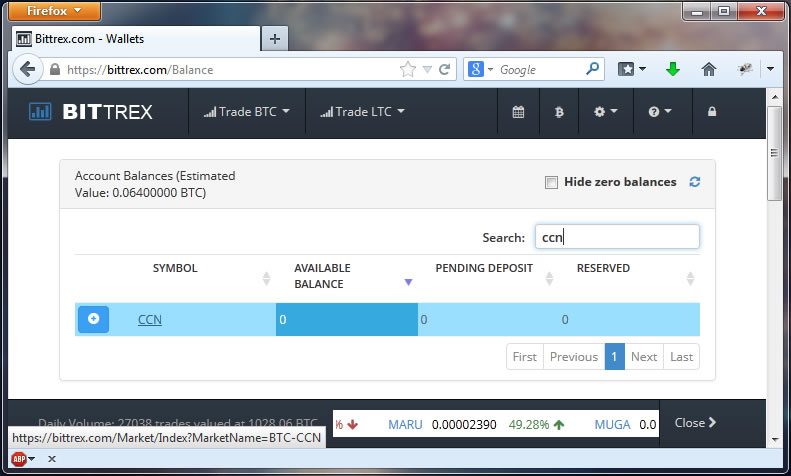
Task: Open the calendar icon in navbar
Action: pos(518,112)
